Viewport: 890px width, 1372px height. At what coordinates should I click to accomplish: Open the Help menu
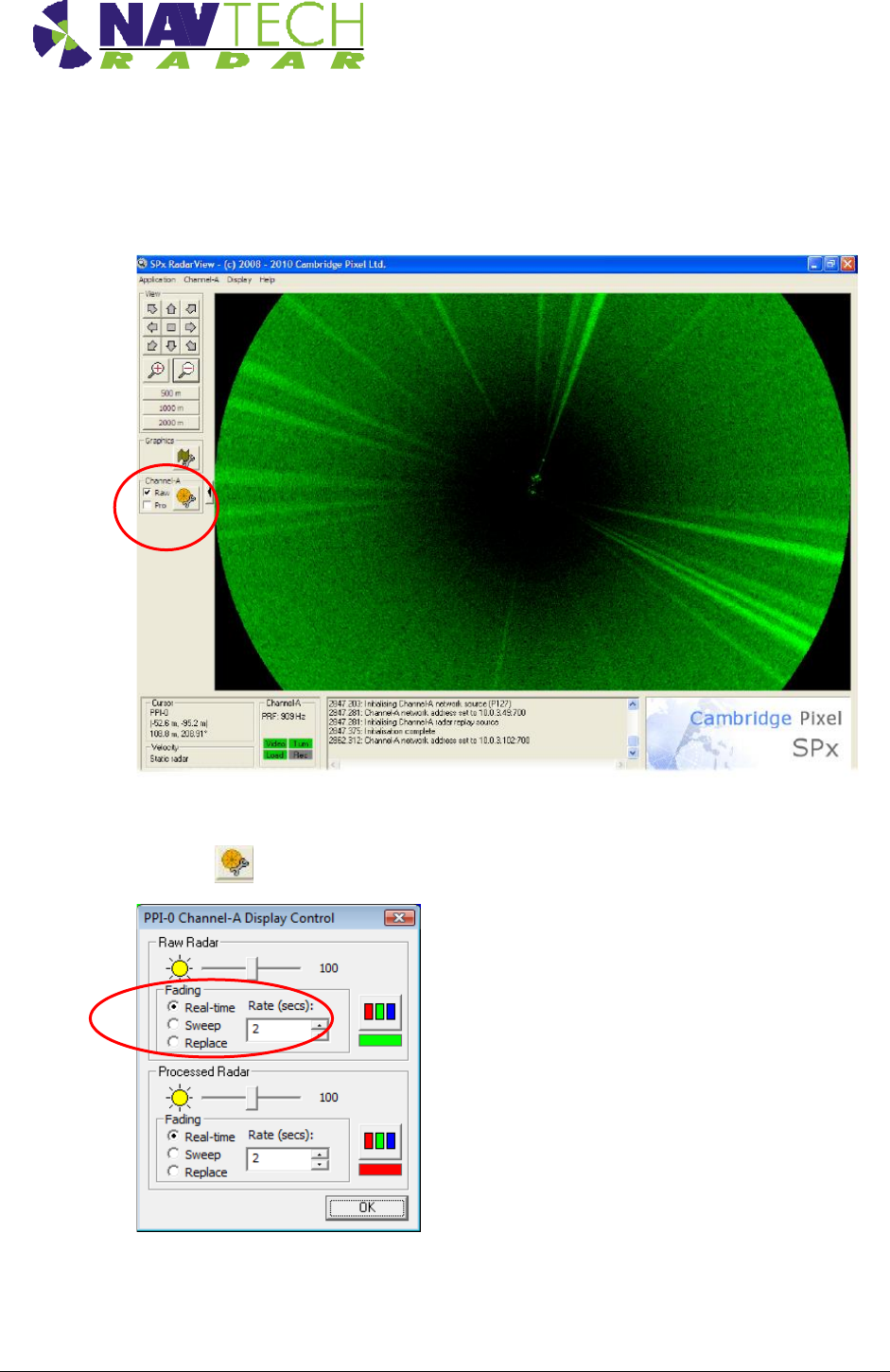pos(267,280)
